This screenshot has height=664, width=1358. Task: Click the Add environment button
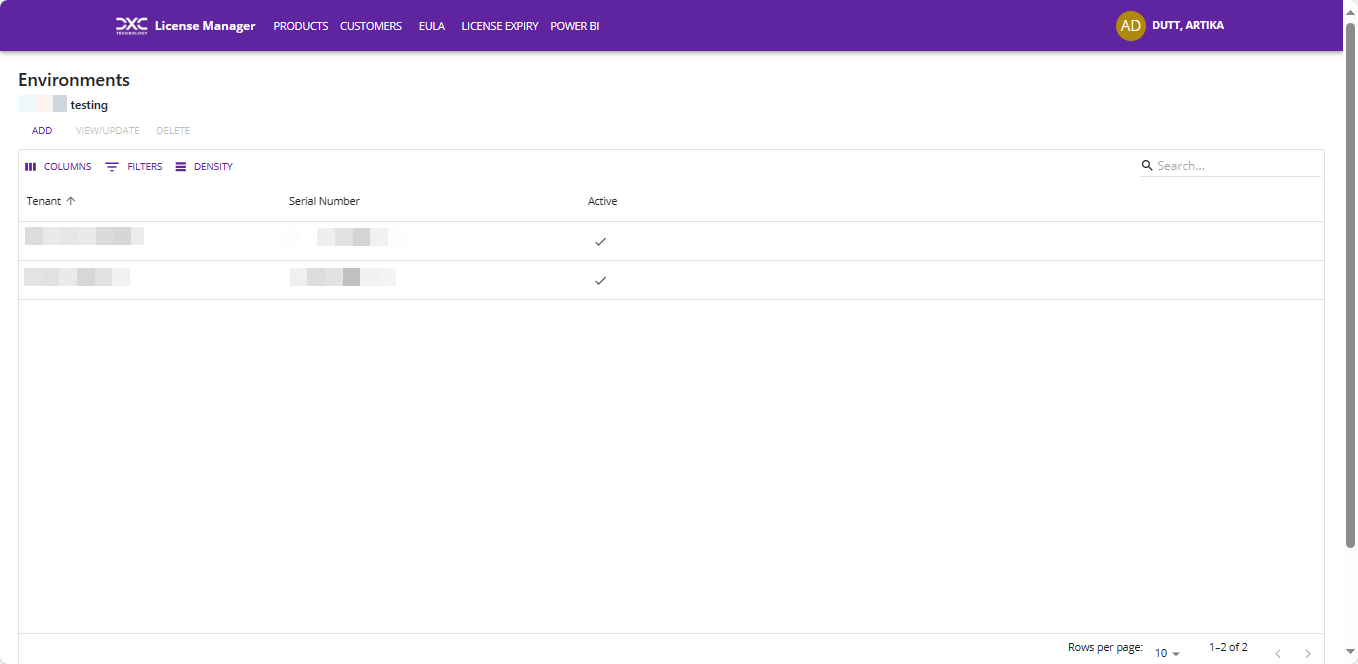[42, 131]
